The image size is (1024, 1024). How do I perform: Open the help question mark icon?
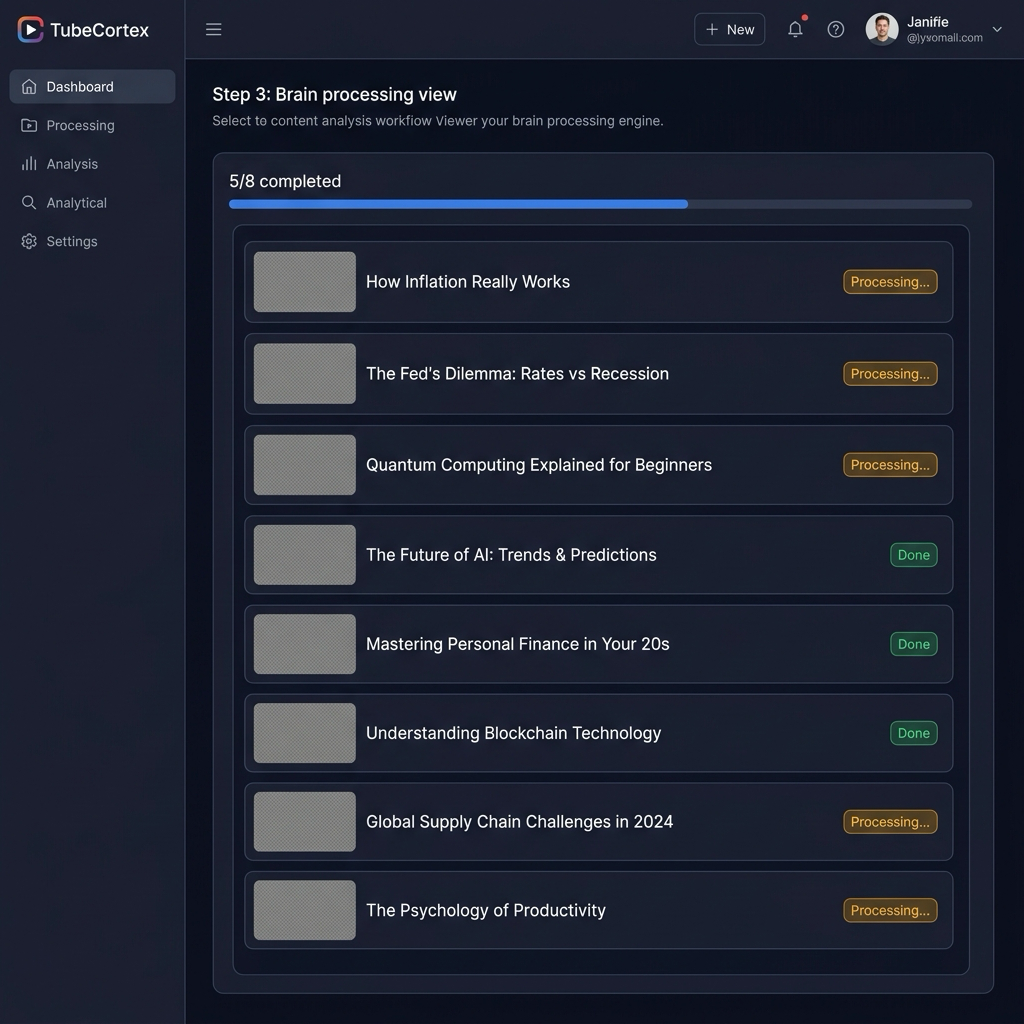point(835,29)
